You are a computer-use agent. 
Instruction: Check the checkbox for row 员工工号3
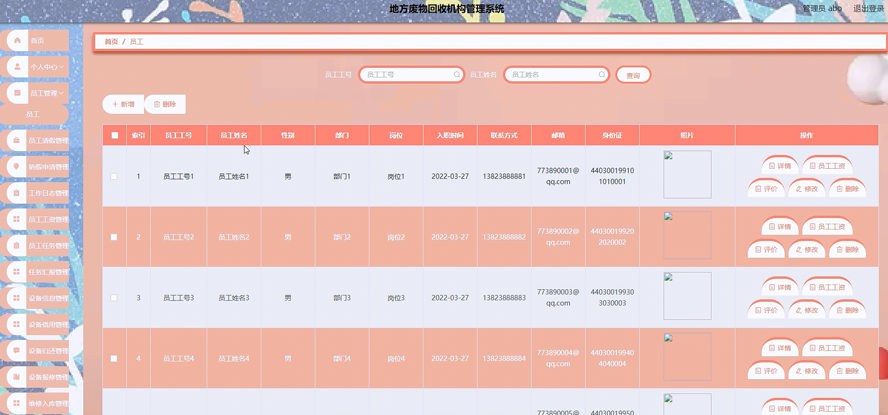tap(114, 298)
